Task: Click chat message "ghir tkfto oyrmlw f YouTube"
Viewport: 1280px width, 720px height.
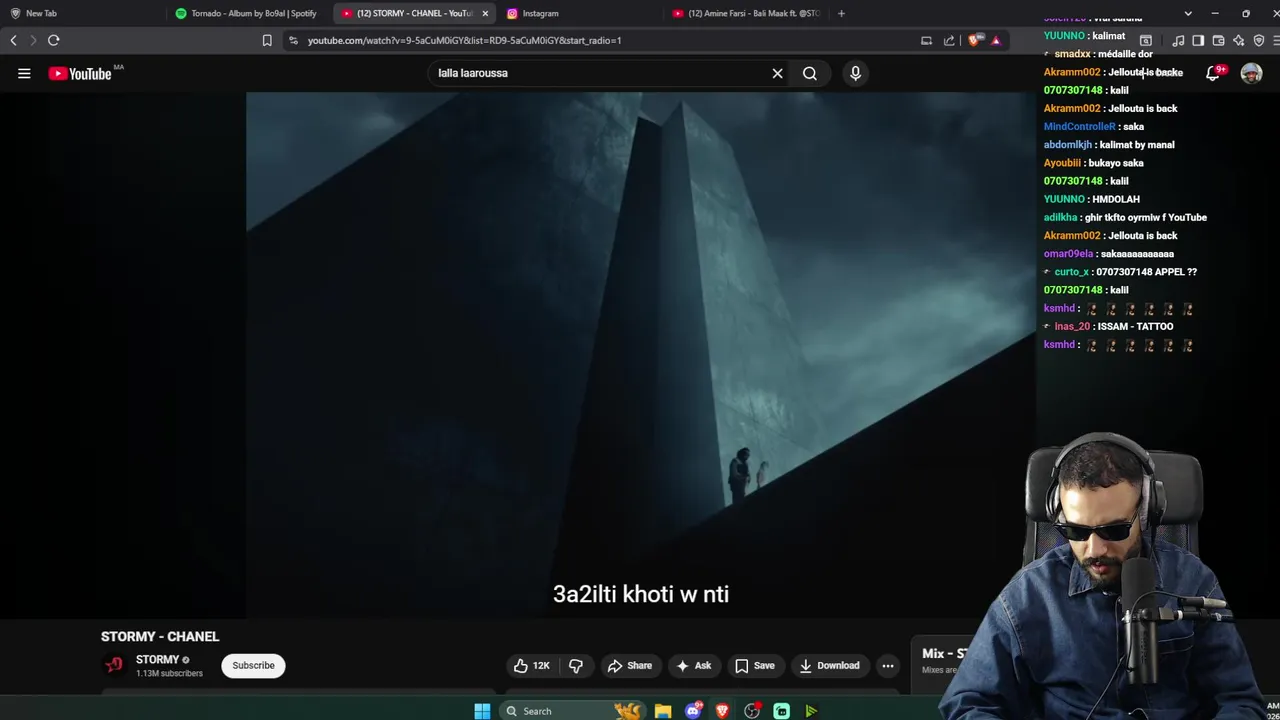Action: click(1146, 217)
